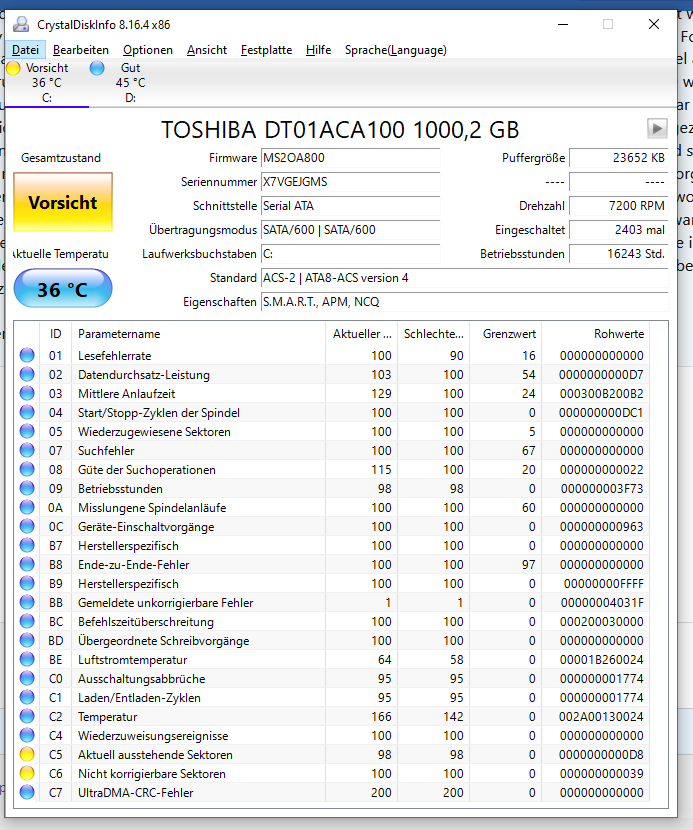Screen dimensions: 693x830
Task: Click the Seriennummer field X7VGEJGMS
Action: [x=350, y=182]
